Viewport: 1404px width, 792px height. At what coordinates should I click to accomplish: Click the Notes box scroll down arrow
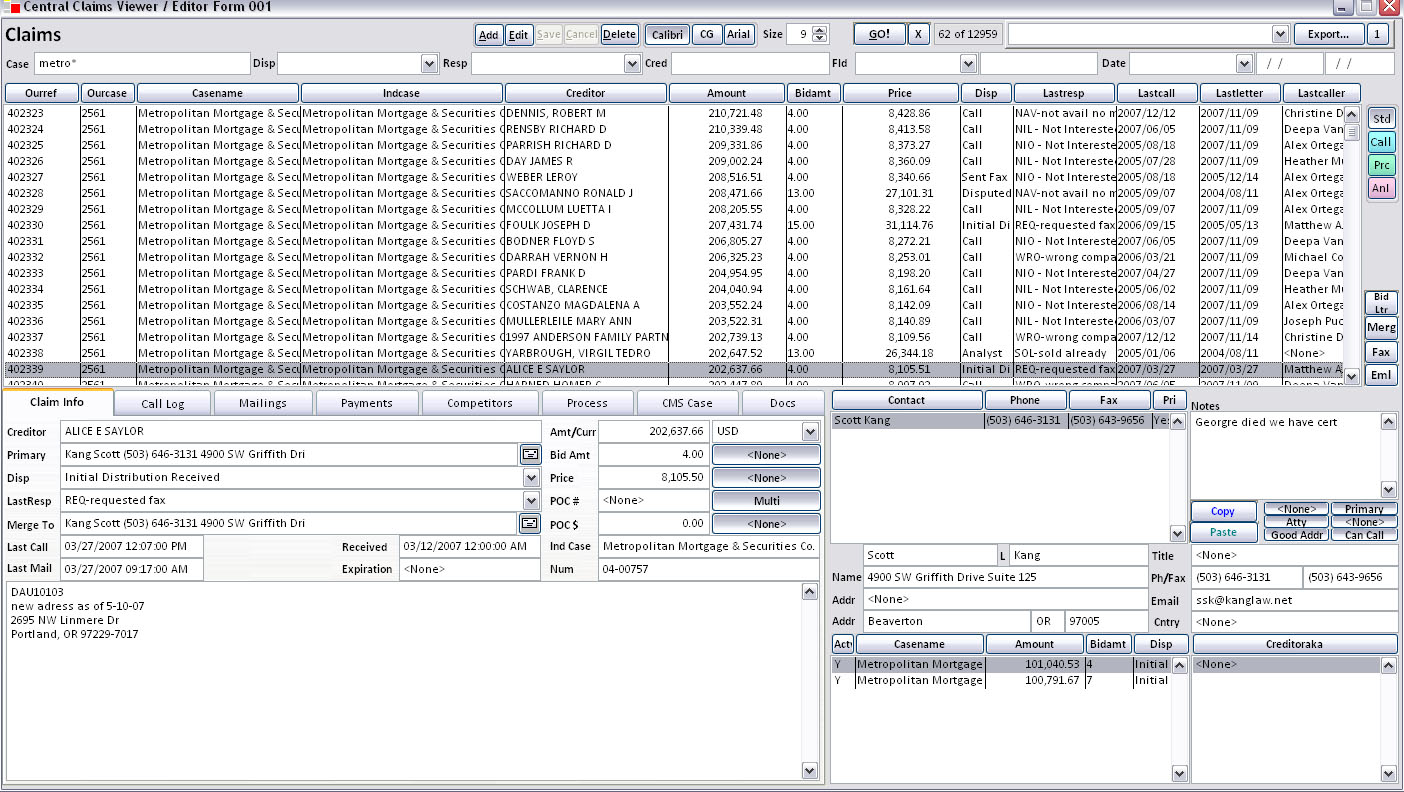[1389, 489]
